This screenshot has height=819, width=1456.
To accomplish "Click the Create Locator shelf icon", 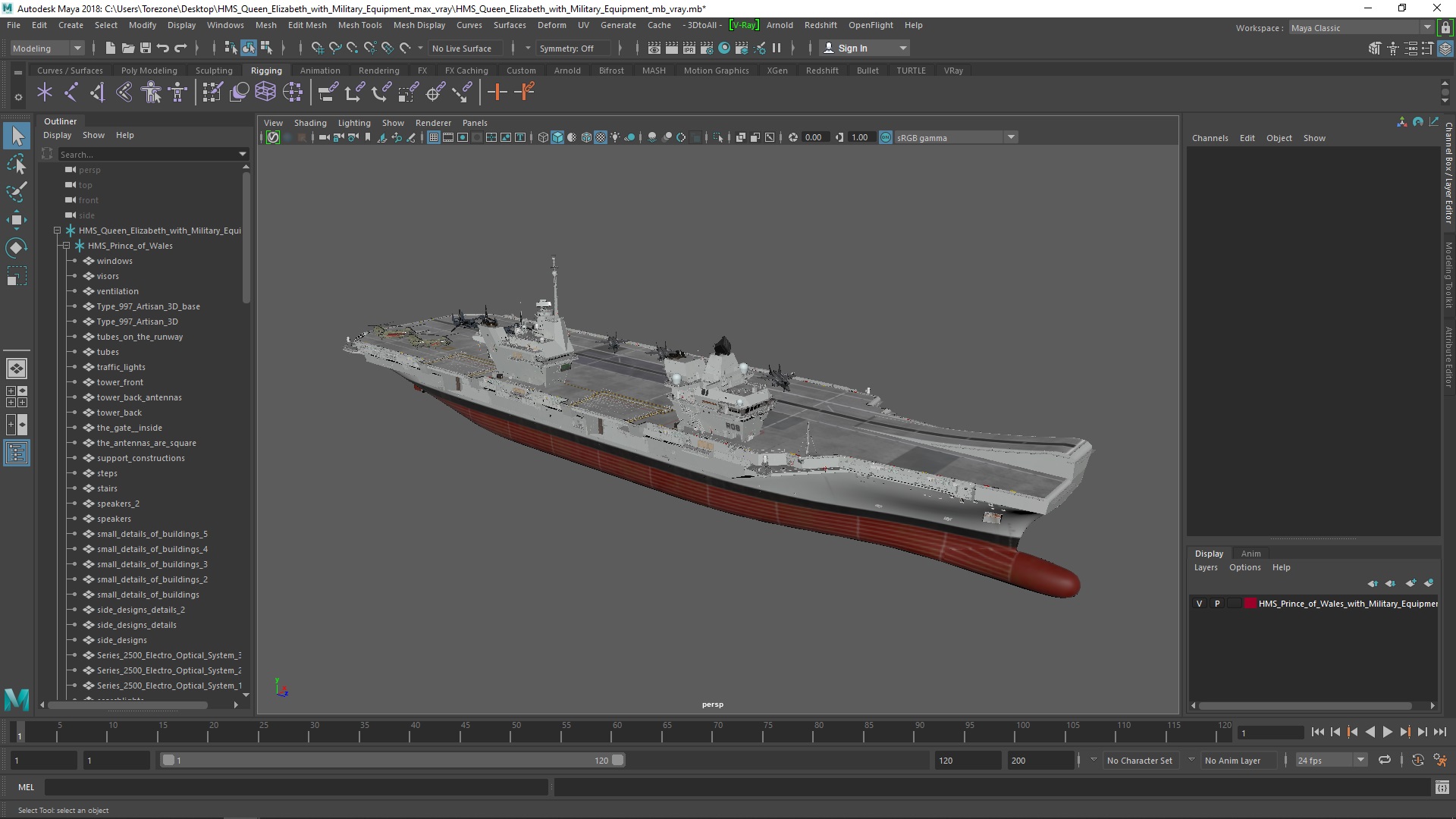I will click(45, 93).
